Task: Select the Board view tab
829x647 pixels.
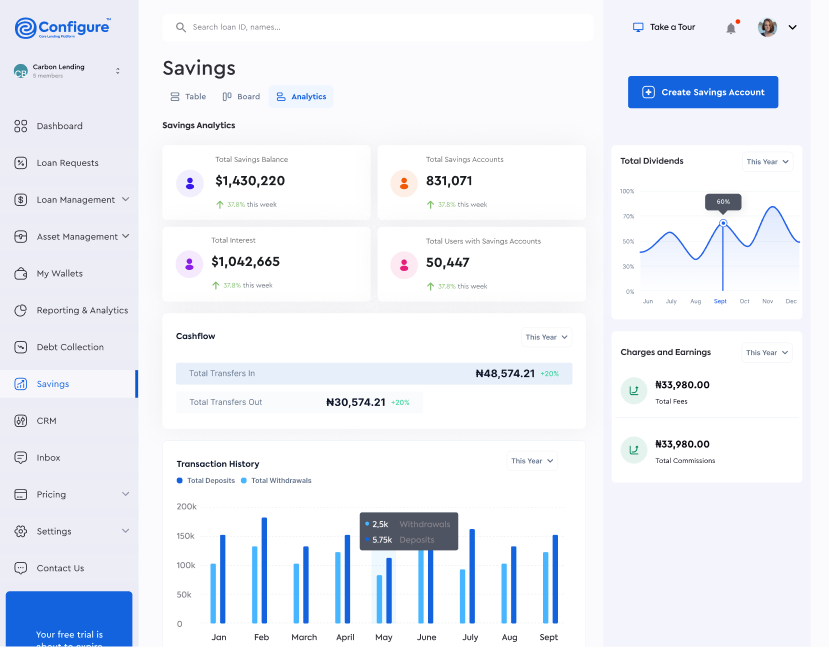Action: [x=240, y=96]
